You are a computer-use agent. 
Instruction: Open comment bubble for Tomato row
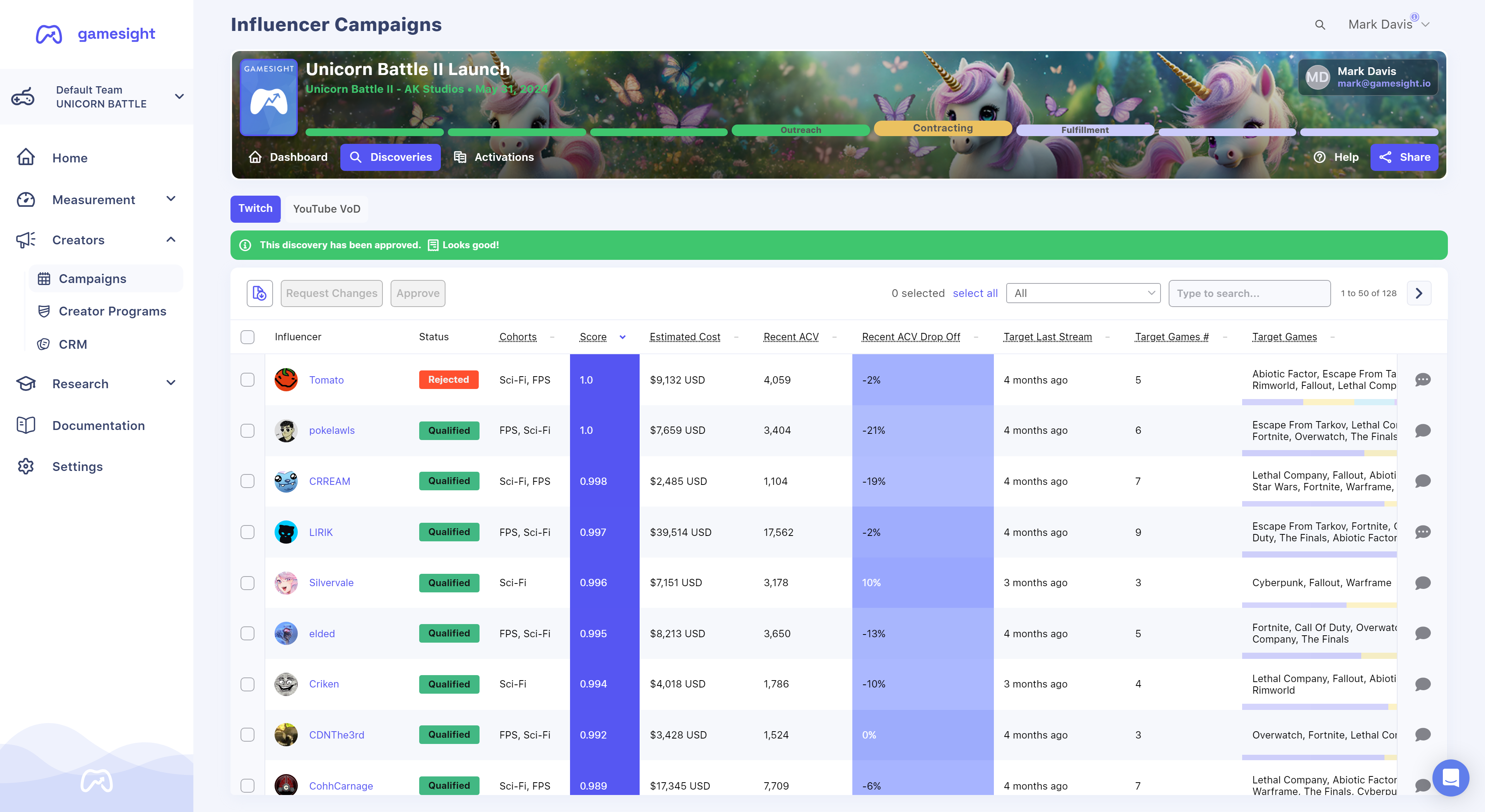[x=1422, y=380]
